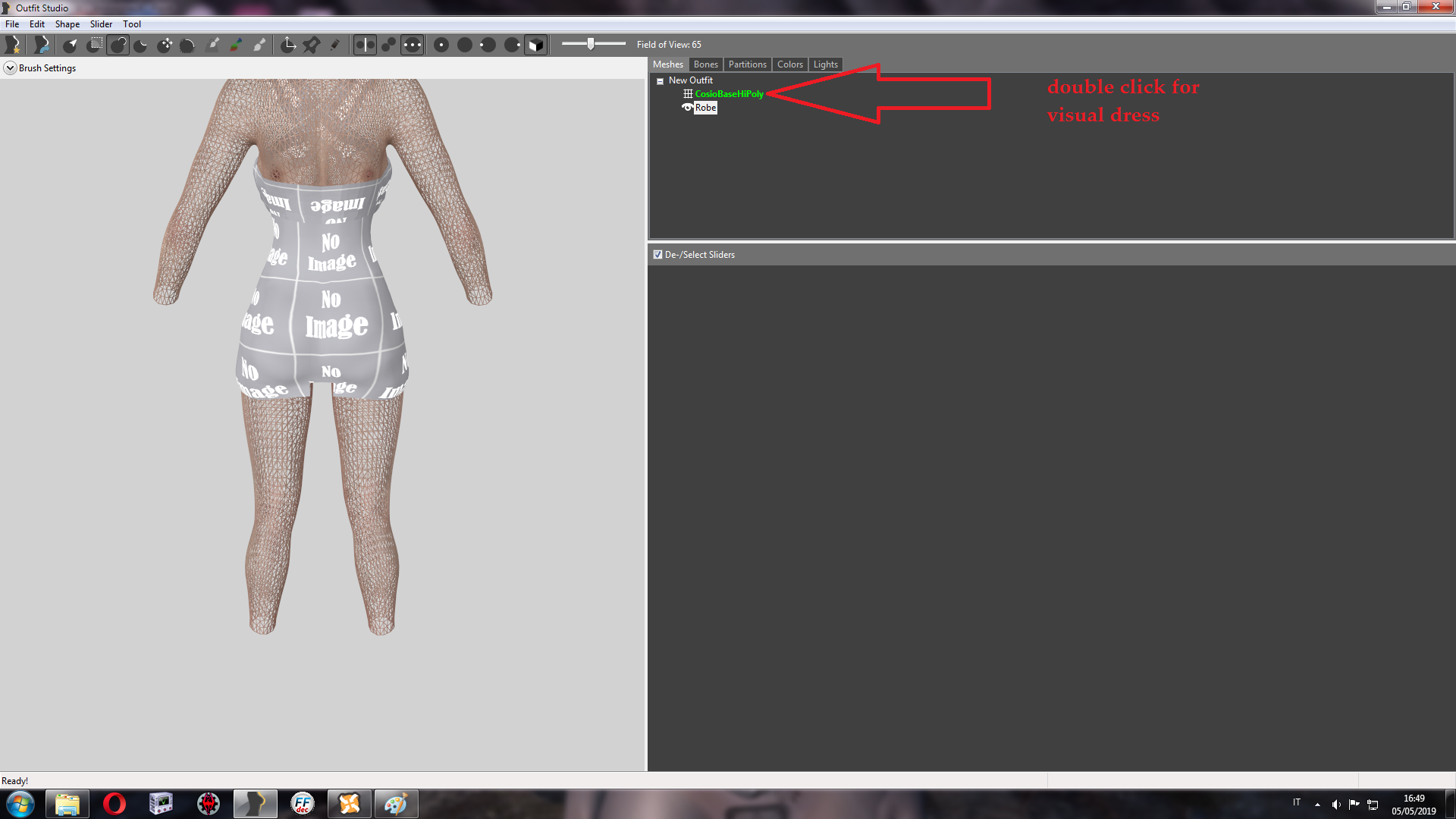Toggle X-Mirror editing in toolbar
Viewport: 1456px width, 819px height.
(x=365, y=45)
